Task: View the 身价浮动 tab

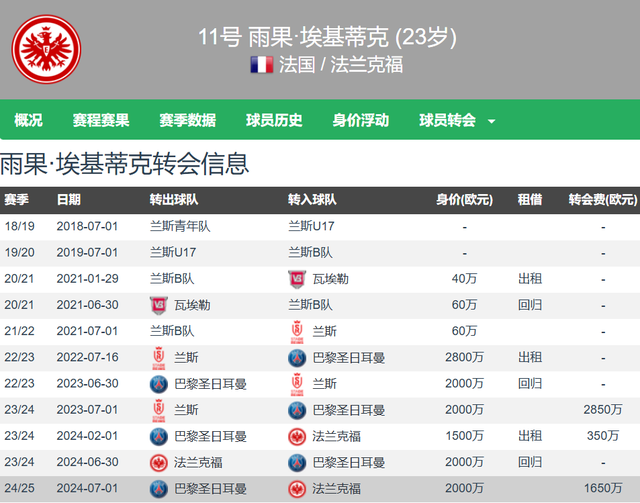Action: point(360,120)
